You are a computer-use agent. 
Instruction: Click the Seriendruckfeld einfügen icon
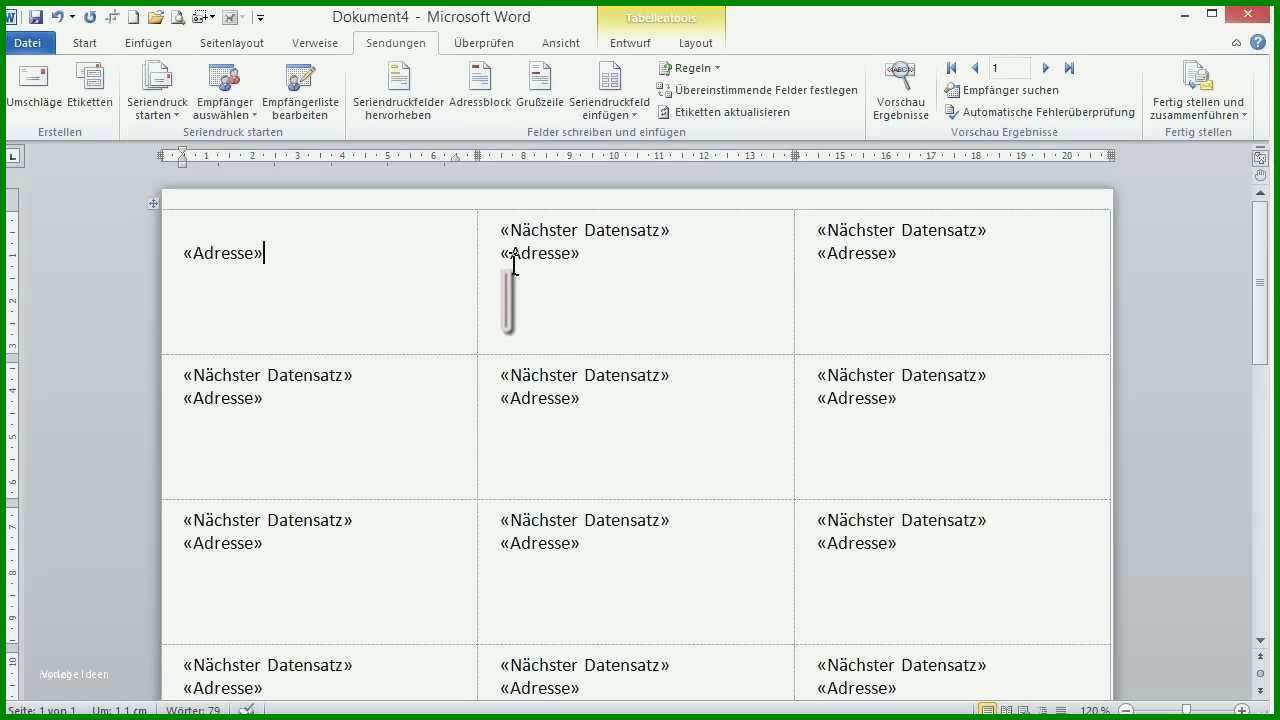coord(610,77)
